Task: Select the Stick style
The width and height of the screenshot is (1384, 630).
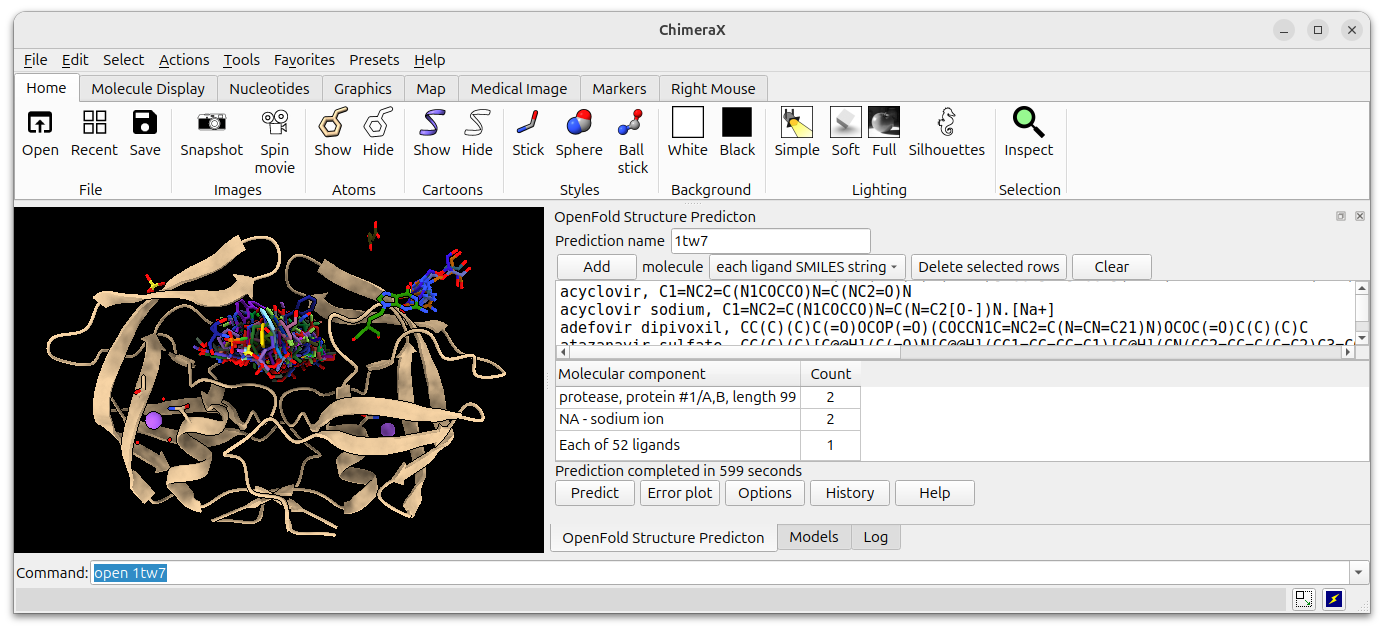Action: 527,135
